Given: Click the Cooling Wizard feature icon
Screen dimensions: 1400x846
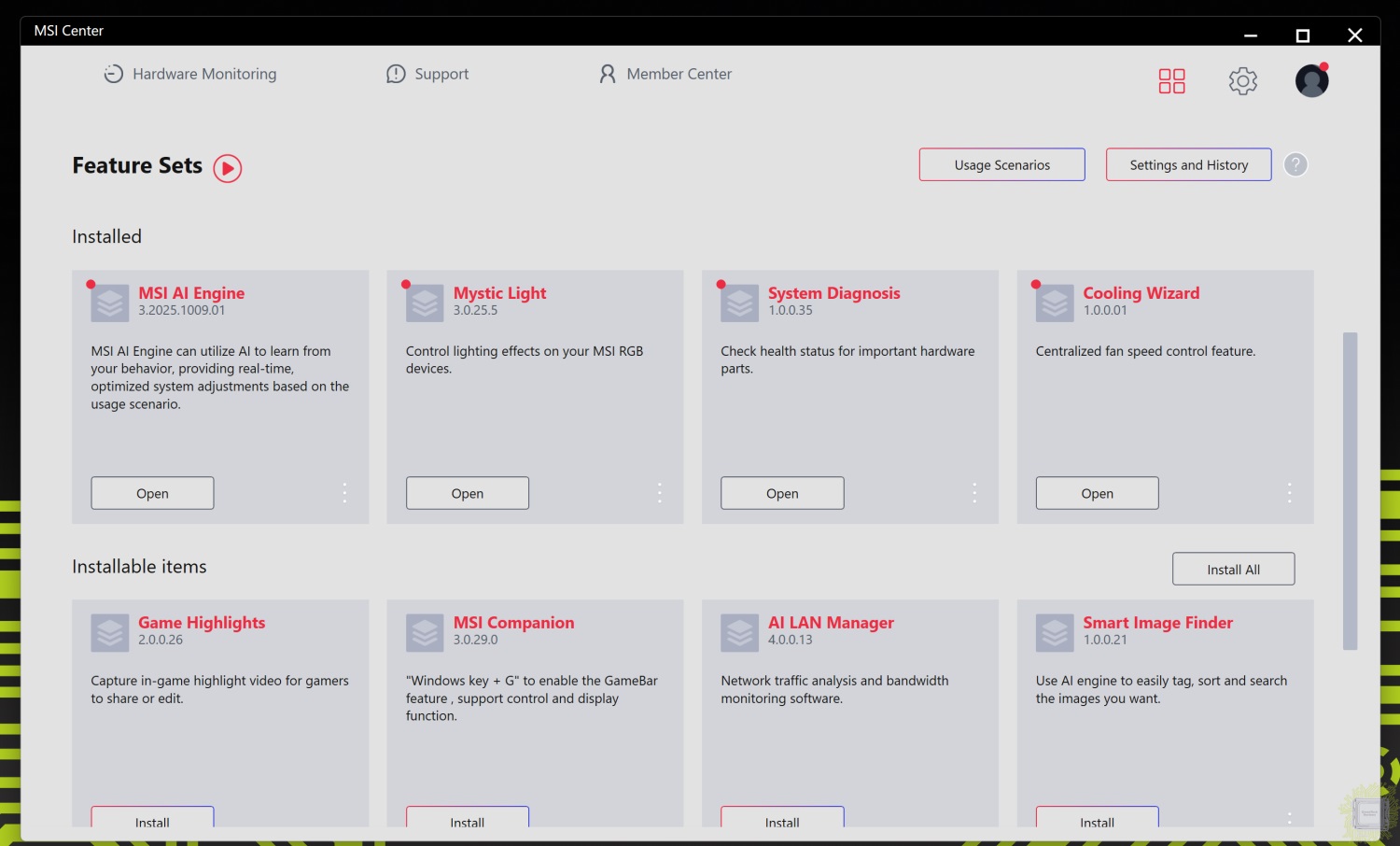Looking at the screenshot, I should click(x=1055, y=303).
